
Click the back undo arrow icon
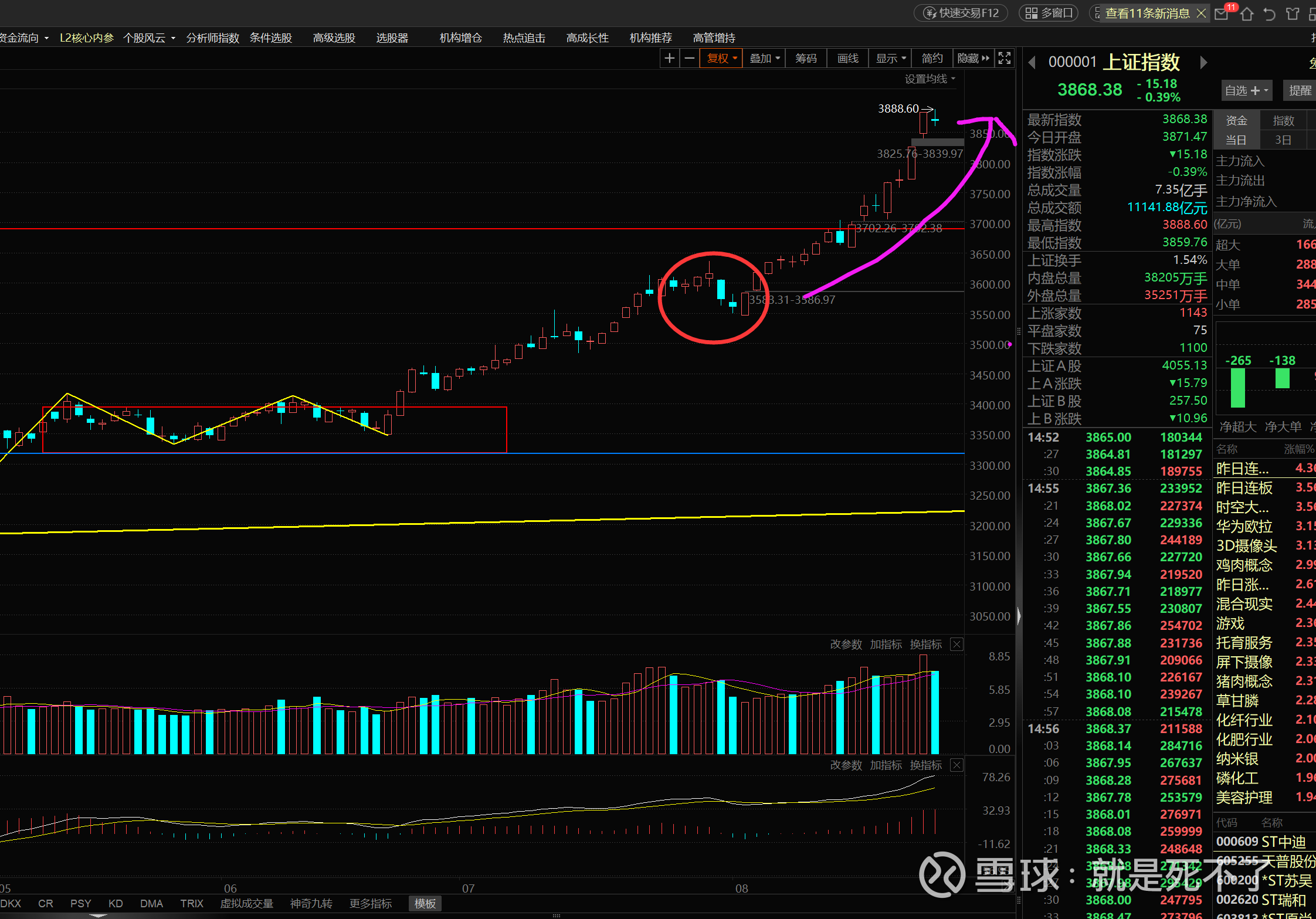pos(1270,13)
